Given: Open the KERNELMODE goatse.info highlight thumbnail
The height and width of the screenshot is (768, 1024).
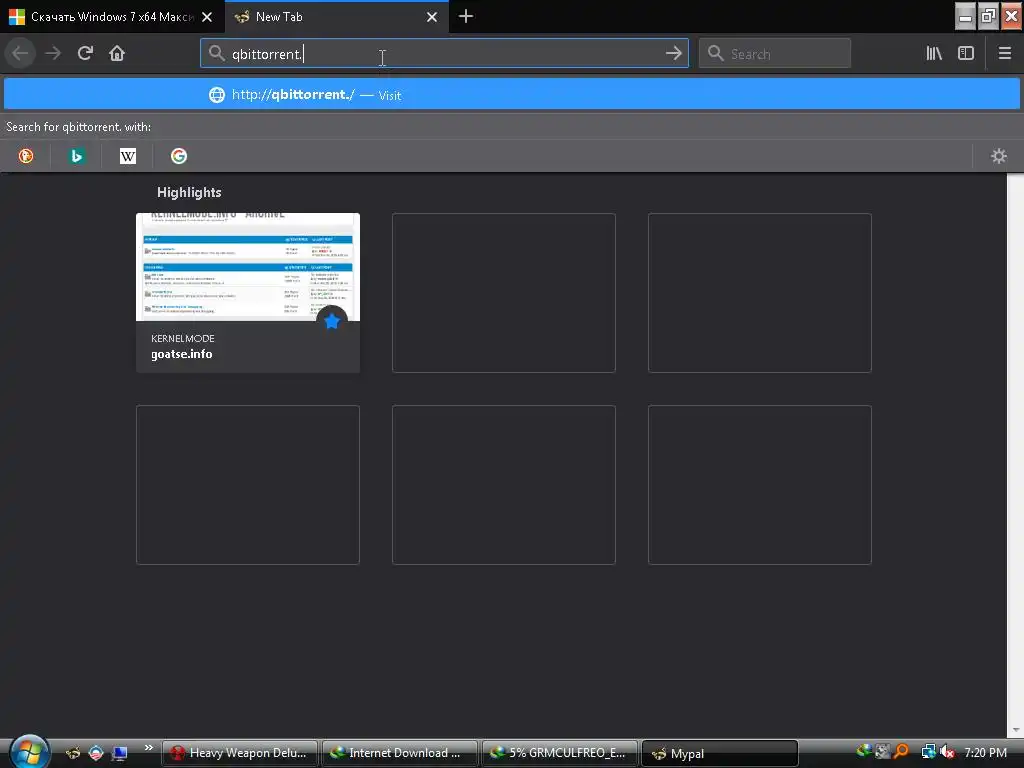Looking at the screenshot, I should click(x=248, y=267).
